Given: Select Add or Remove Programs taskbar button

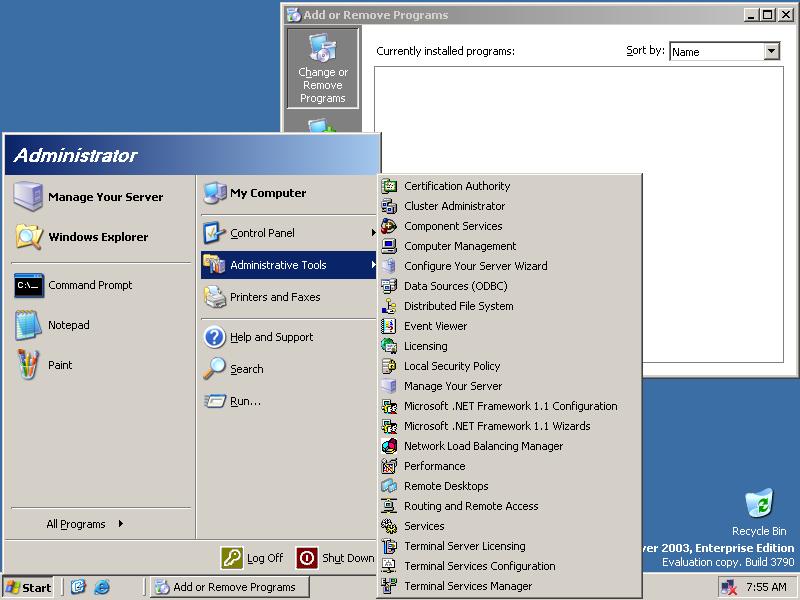Looking at the screenshot, I should pyautogui.click(x=230, y=587).
